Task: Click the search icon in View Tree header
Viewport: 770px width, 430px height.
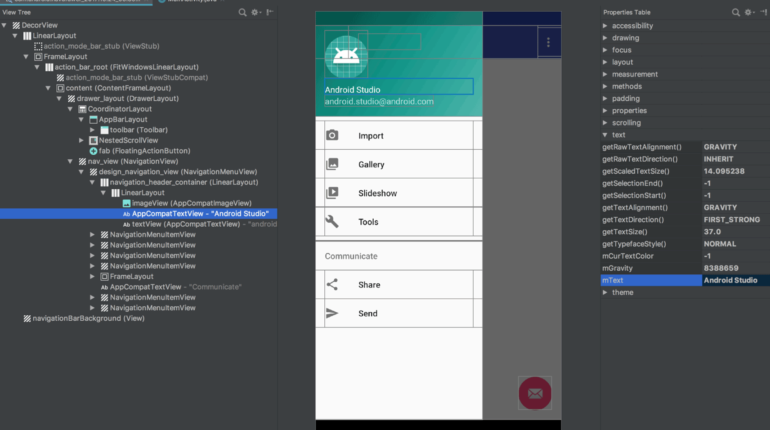Action: click(x=243, y=12)
